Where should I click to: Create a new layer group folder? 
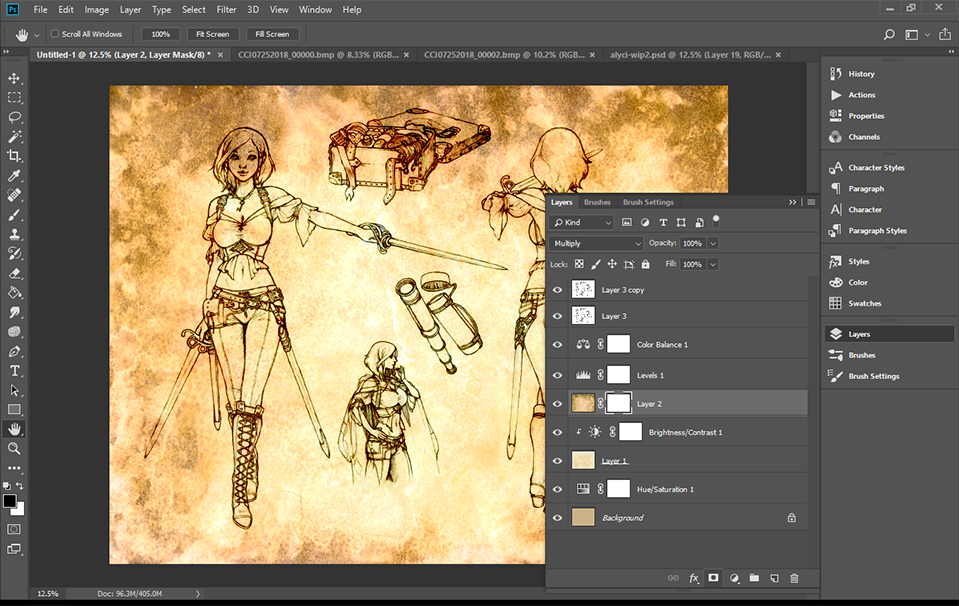pos(754,578)
